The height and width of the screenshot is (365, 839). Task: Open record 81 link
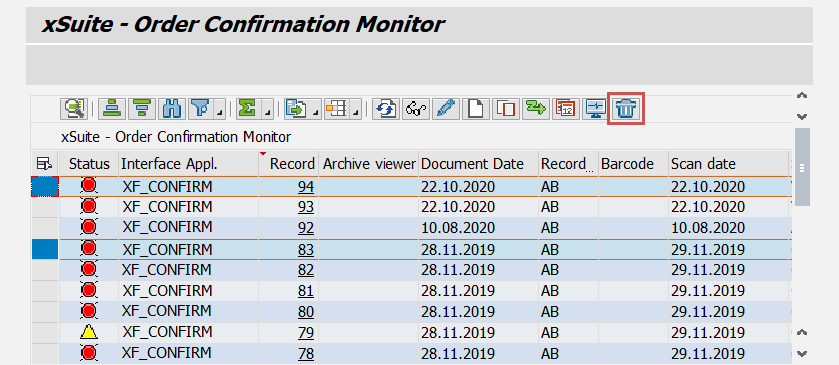tap(306, 291)
